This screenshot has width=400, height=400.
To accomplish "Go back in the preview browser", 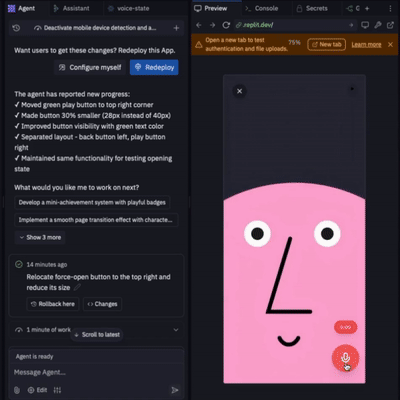I will point(199,25).
